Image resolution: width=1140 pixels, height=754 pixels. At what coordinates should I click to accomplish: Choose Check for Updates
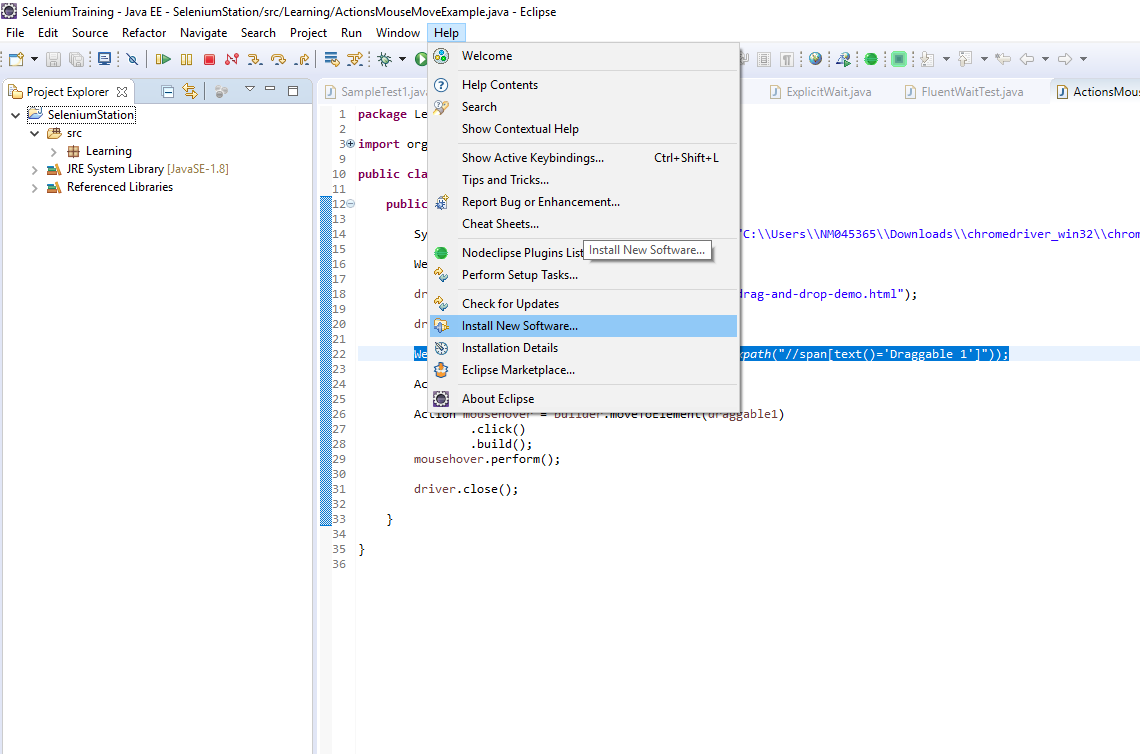584,304
